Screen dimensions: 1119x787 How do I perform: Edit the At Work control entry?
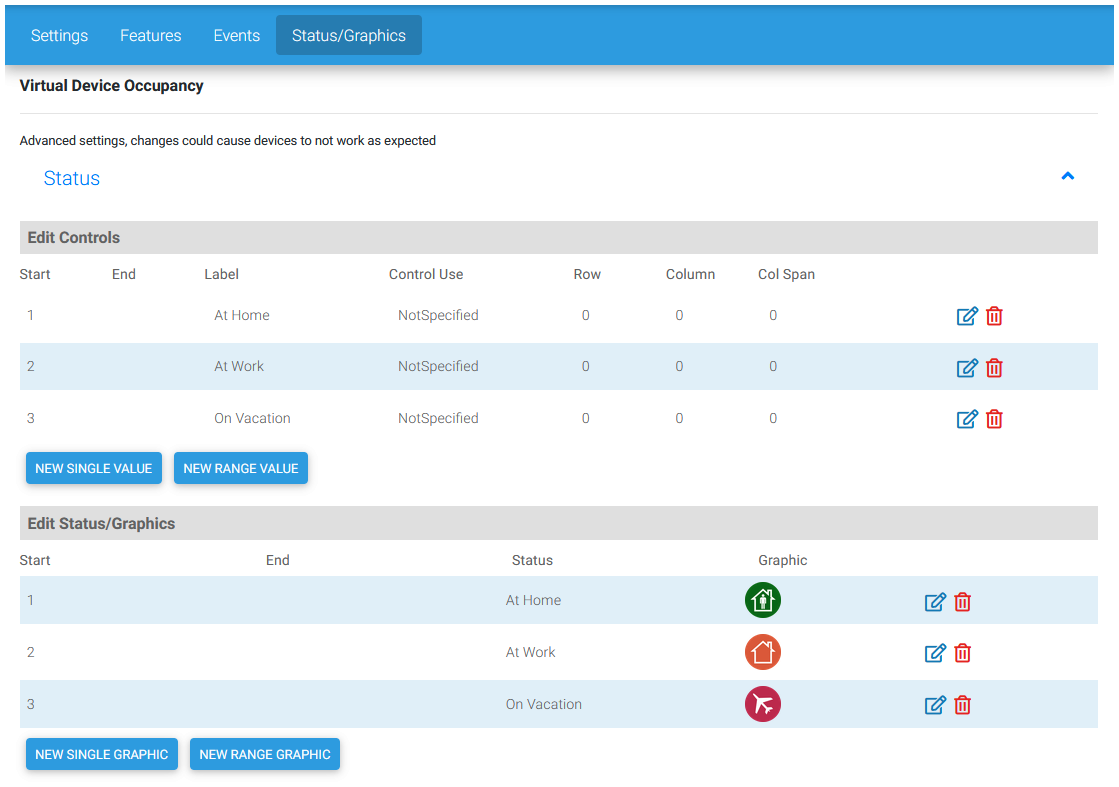[967, 368]
